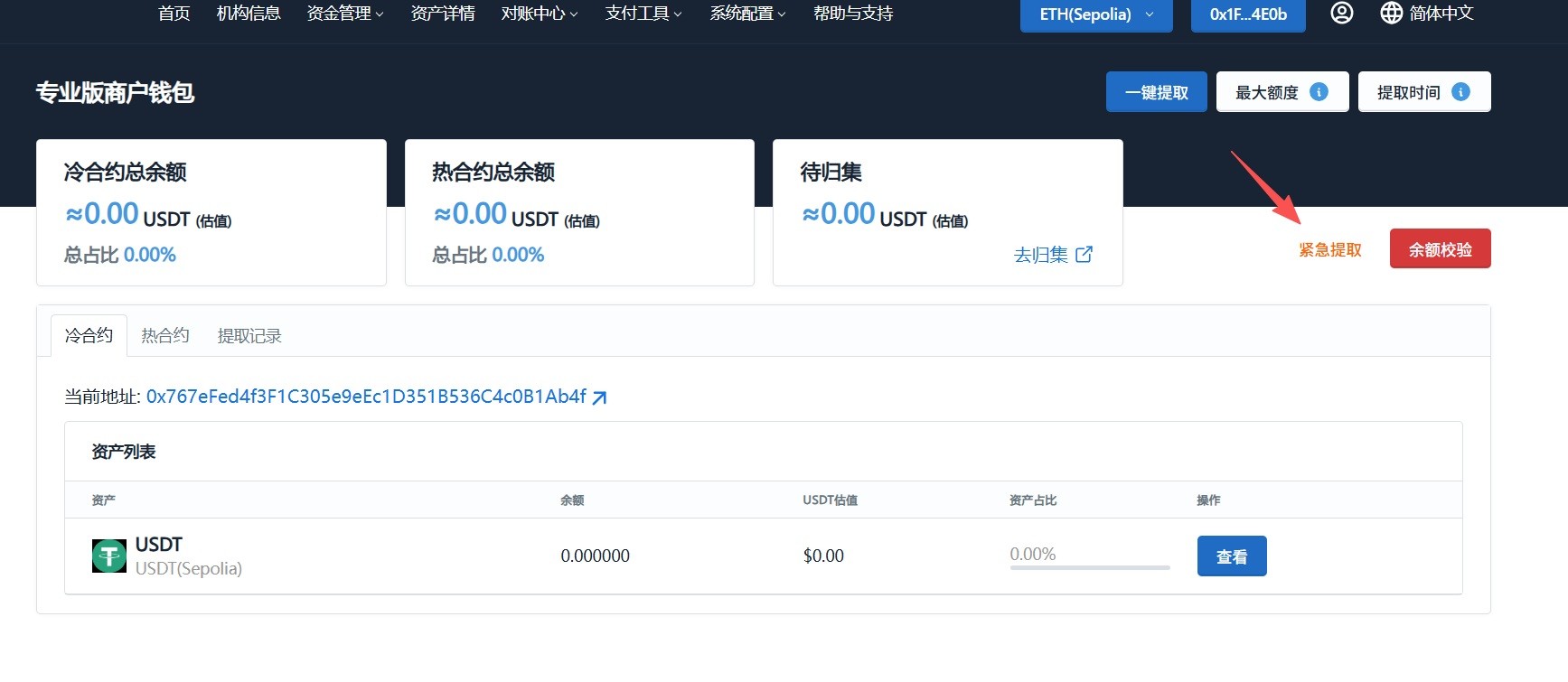Open 资产详情 menu item
The width and height of the screenshot is (1568, 682).
443,14
